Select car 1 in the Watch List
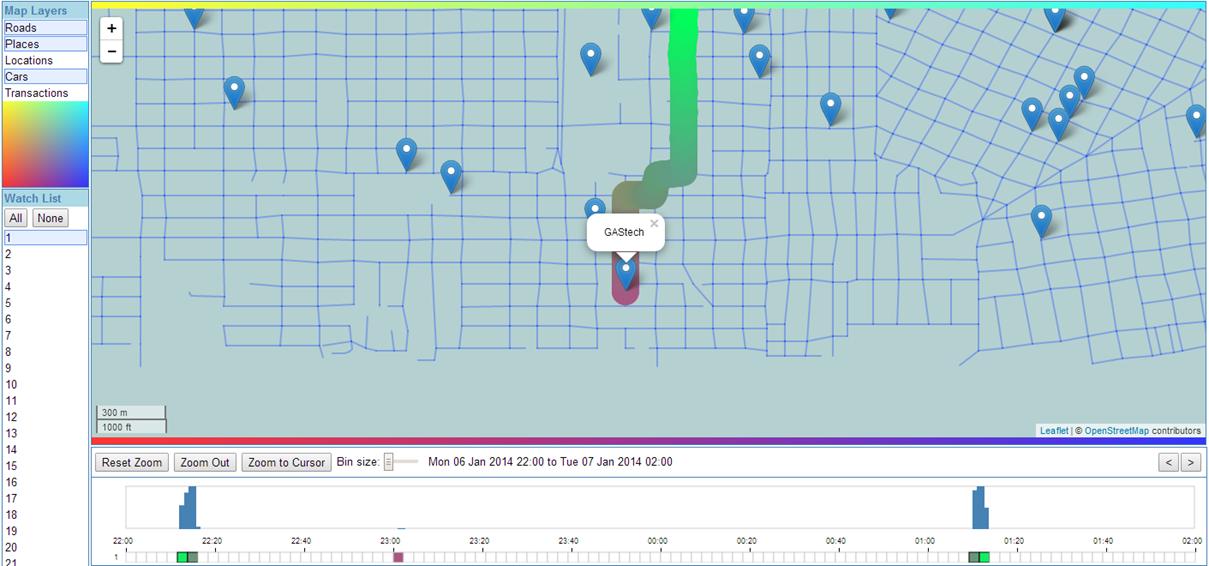1209x566 pixels. click(45, 238)
